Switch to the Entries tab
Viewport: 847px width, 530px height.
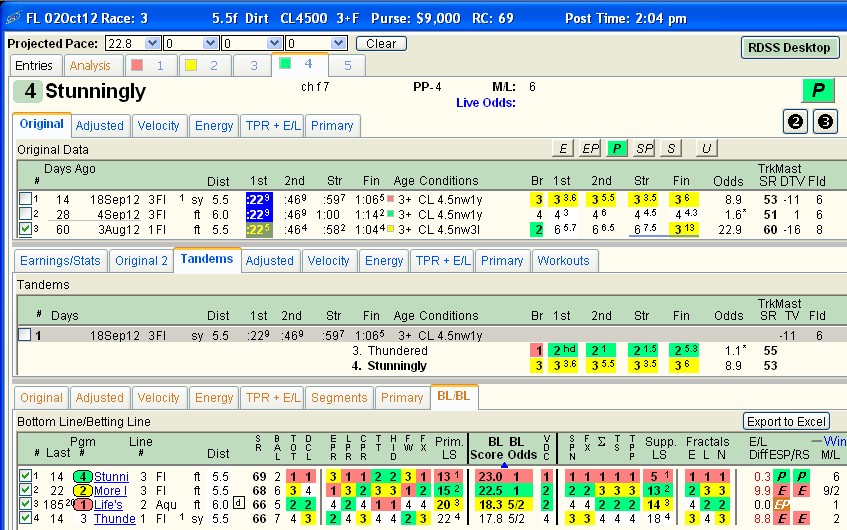[x=34, y=65]
